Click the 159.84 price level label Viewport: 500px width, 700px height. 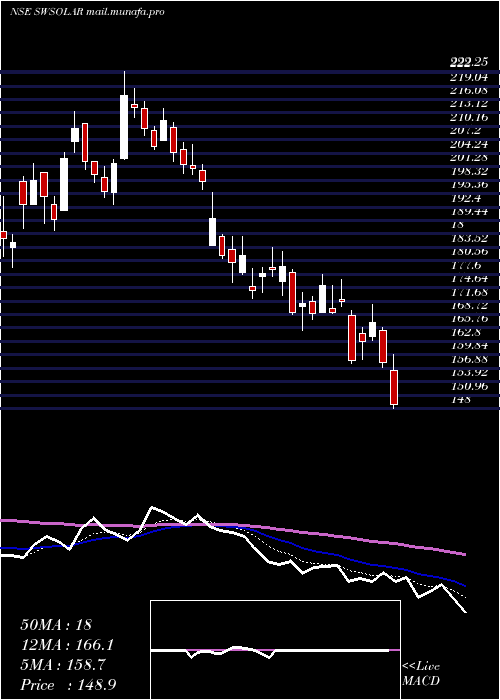point(469,346)
